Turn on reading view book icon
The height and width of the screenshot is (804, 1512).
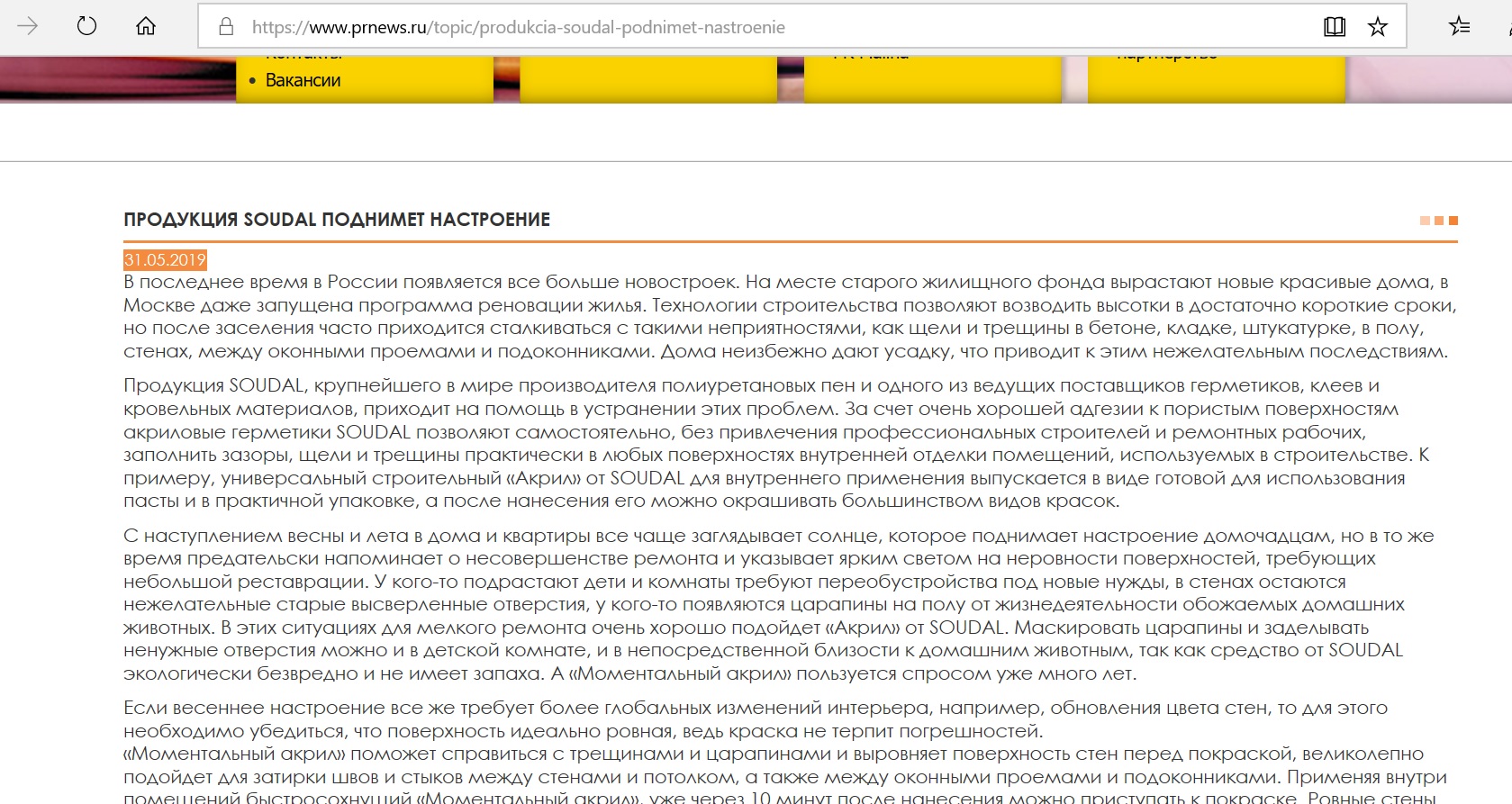[x=1335, y=27]
